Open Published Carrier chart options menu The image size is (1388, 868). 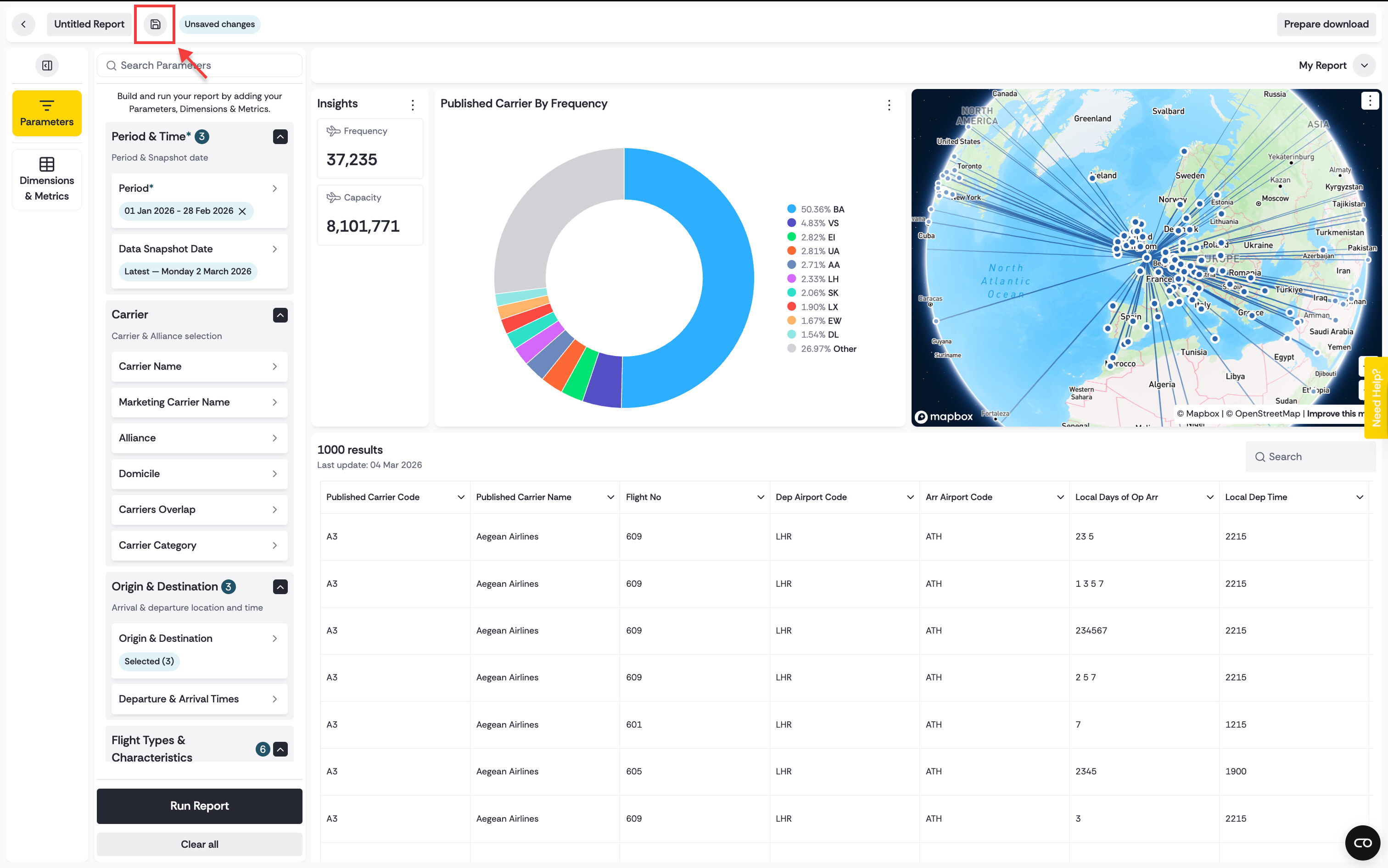(x=889, y=105)
